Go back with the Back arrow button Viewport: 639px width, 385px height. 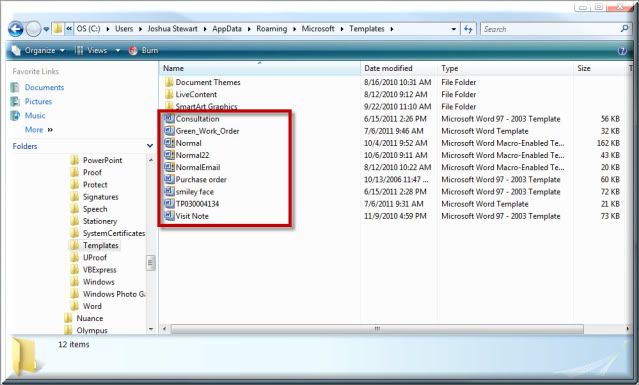pos(15,29)
